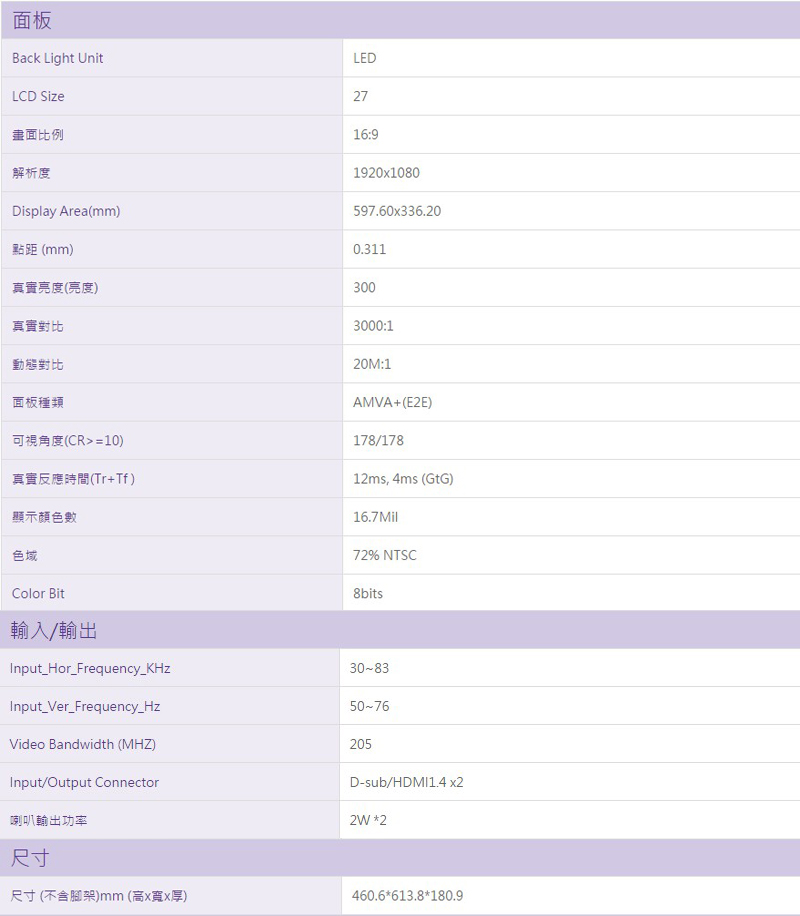The height and width of the screenshot is (916, 800).
Task: Select the 3000:1 contrast value
Action: pyautogui.click(x=374, y=326)
